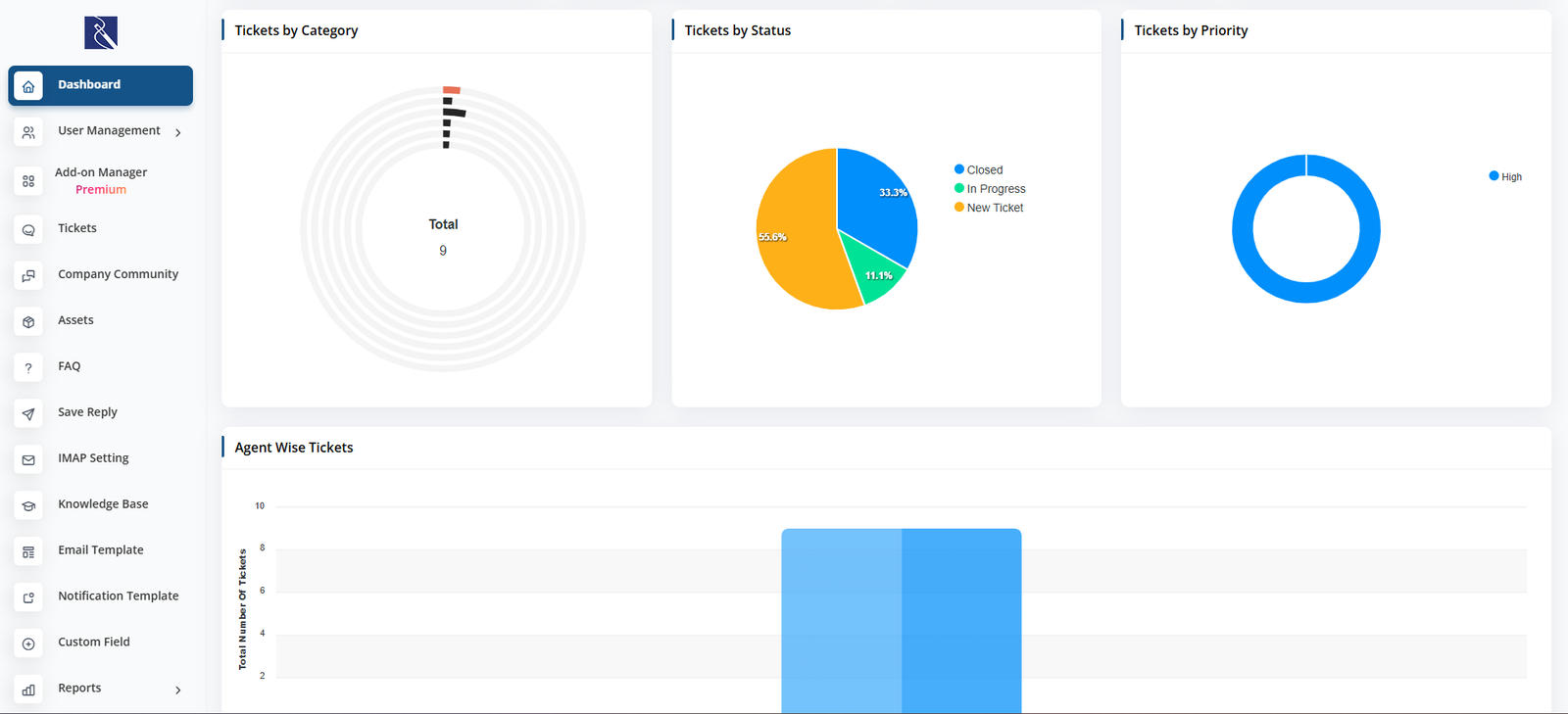1568x714 pixels.
Task: Click the FAQ question mark icon
Action: [28, 368]
